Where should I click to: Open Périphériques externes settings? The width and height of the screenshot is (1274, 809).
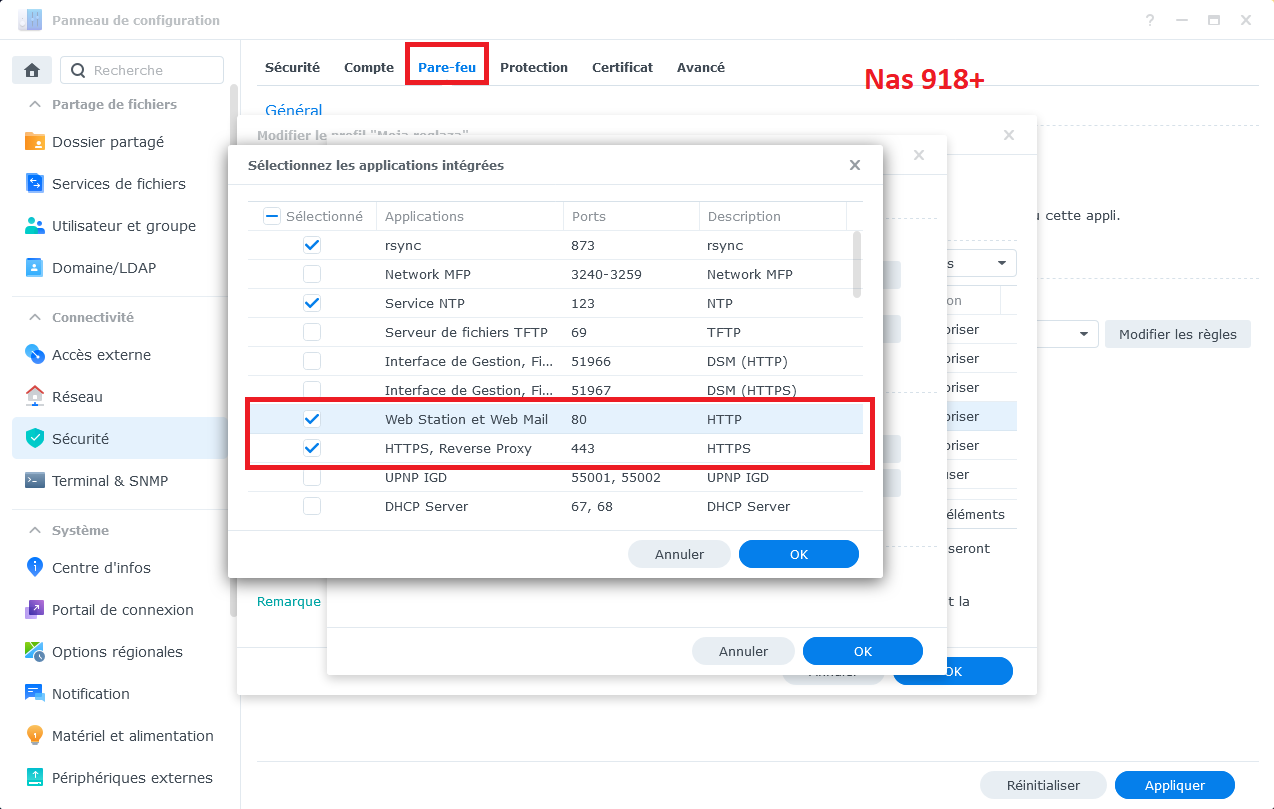coord(120,778)
